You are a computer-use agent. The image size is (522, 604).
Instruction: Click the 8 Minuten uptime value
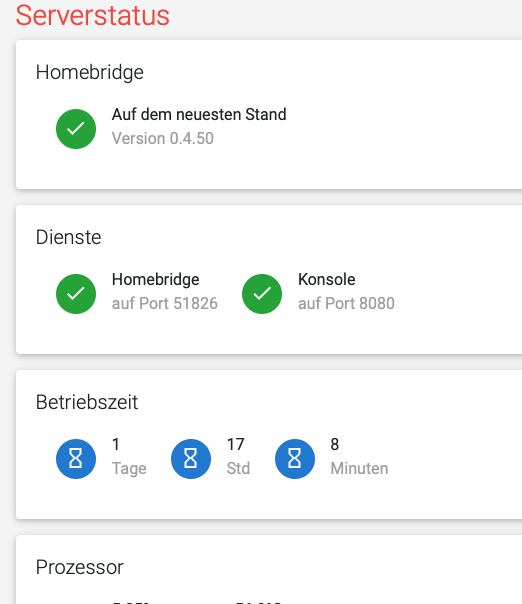click(335, 445)
